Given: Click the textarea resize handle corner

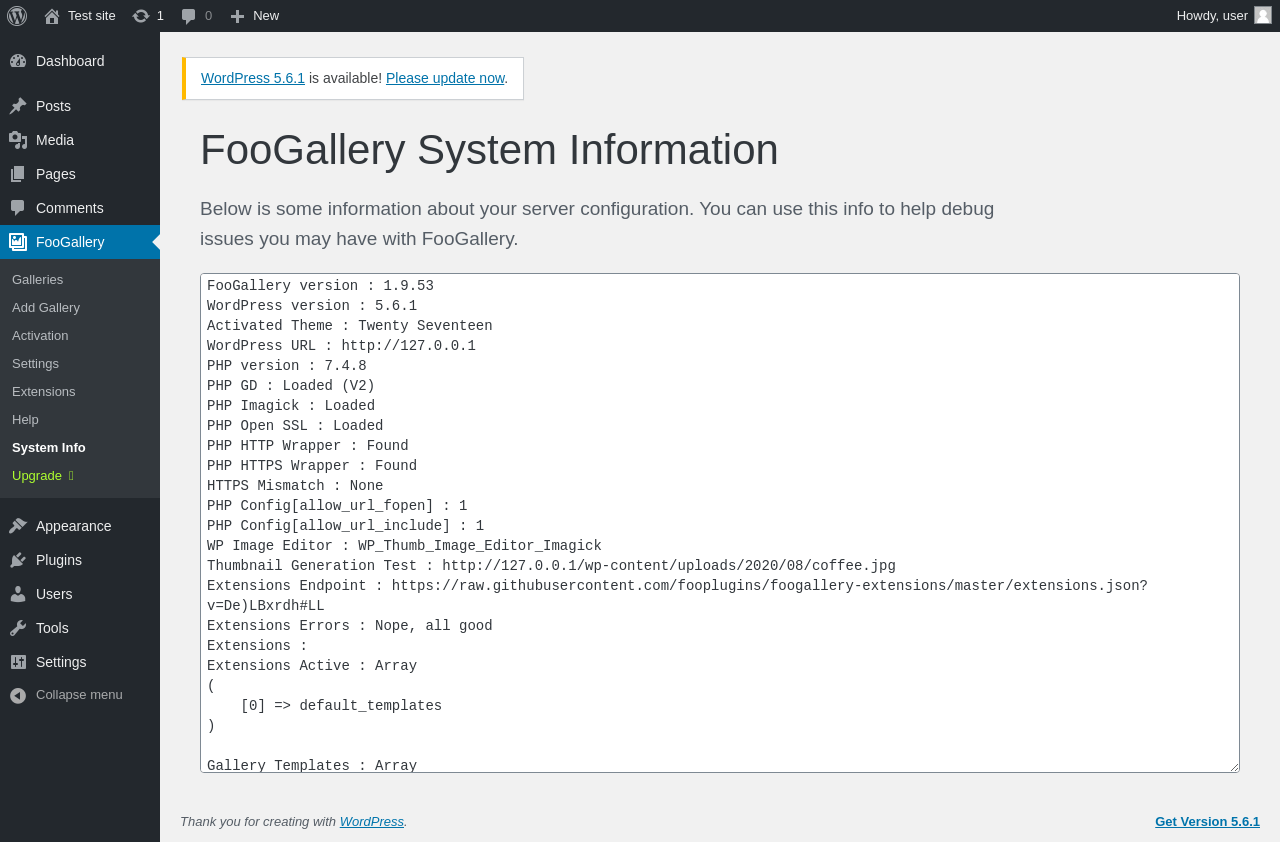Looking at the screenshot, I should (x=1233, y=766).
